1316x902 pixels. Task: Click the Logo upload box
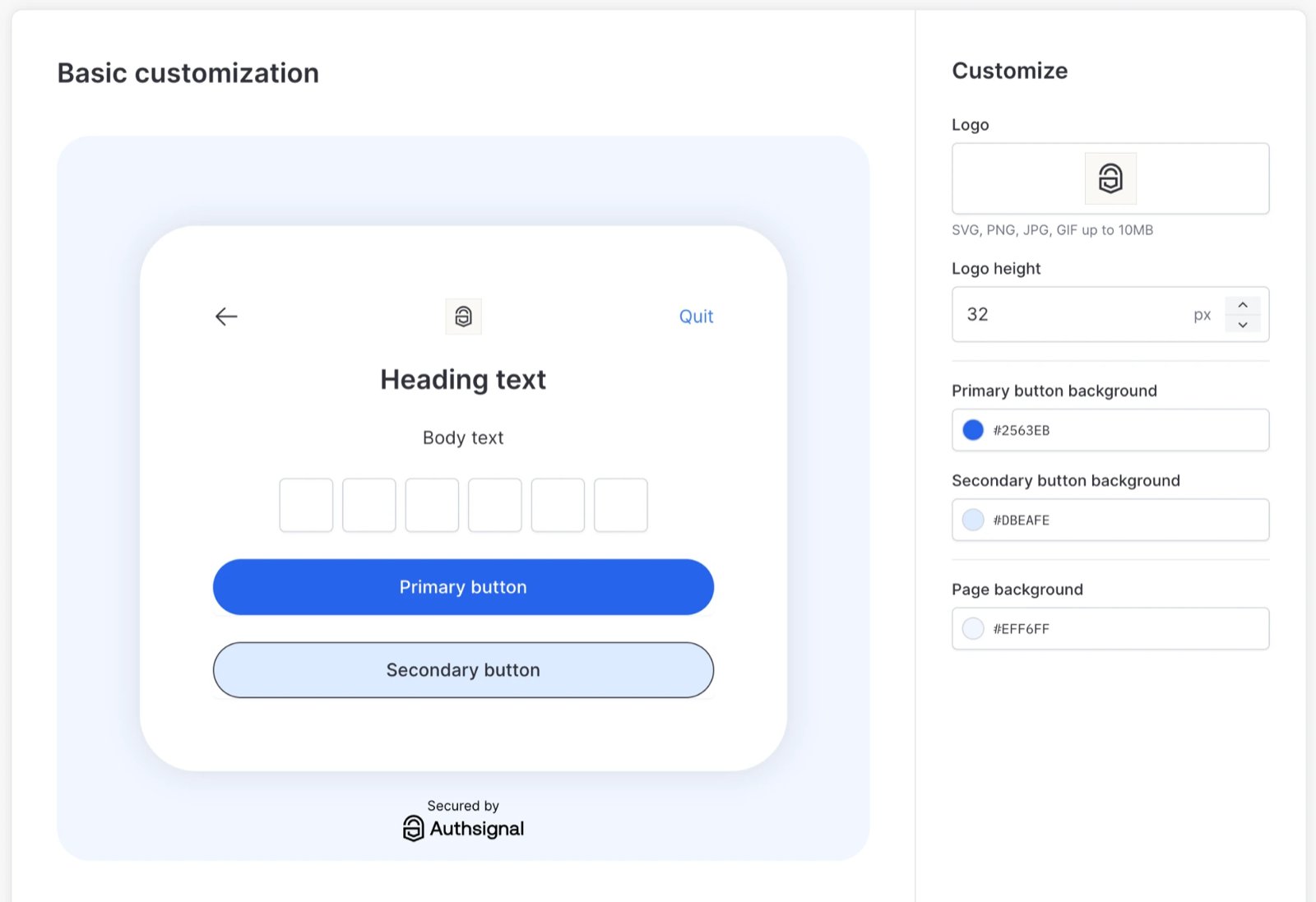[x=1110, y=178]
